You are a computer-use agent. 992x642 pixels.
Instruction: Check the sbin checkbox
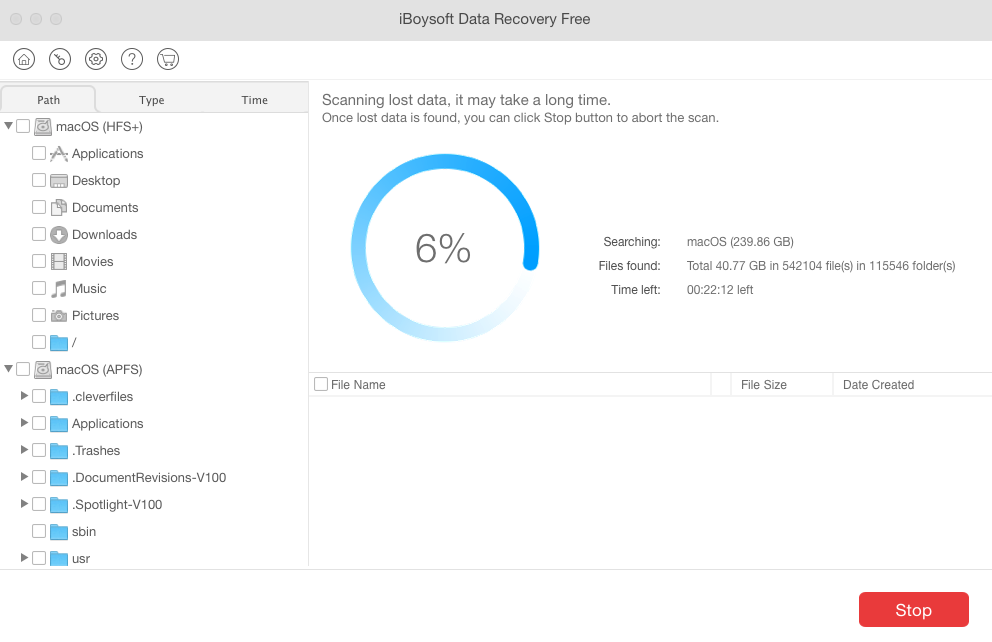point(39,531)
